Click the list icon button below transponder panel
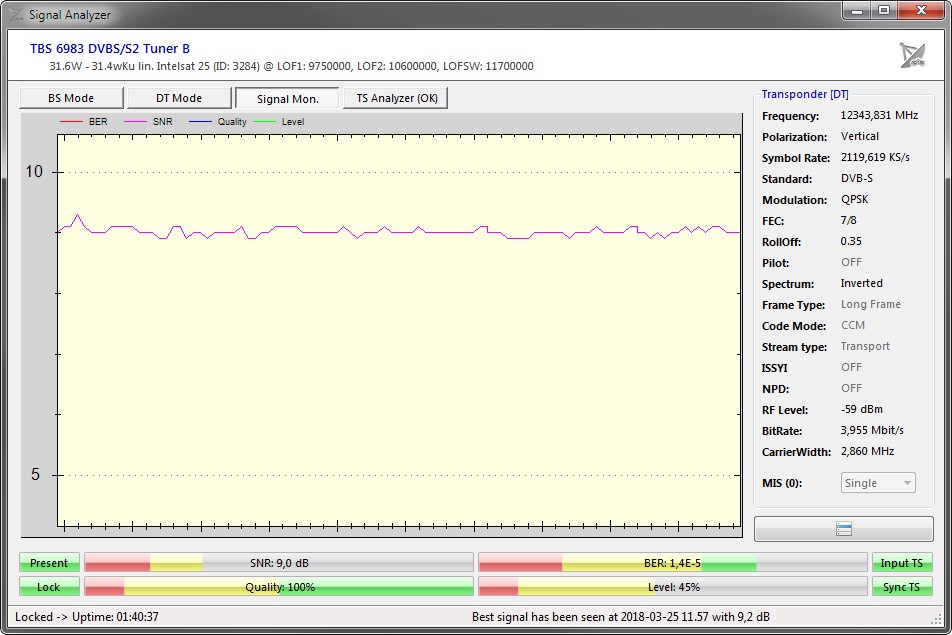This screenshot has height=635, width=952. (843, 529)
